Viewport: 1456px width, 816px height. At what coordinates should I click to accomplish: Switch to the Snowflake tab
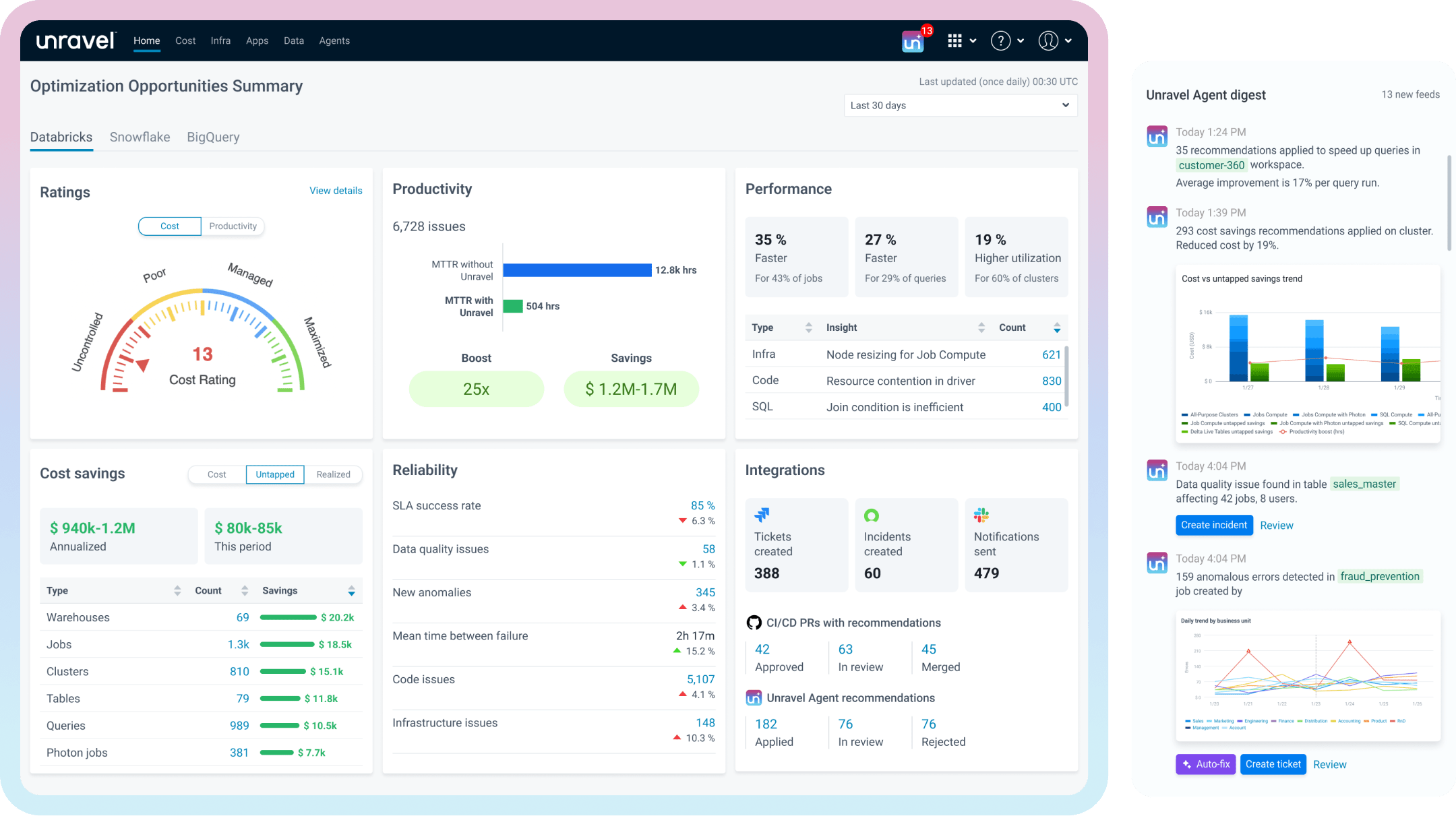pyautogui.click(x=140, y=137)
